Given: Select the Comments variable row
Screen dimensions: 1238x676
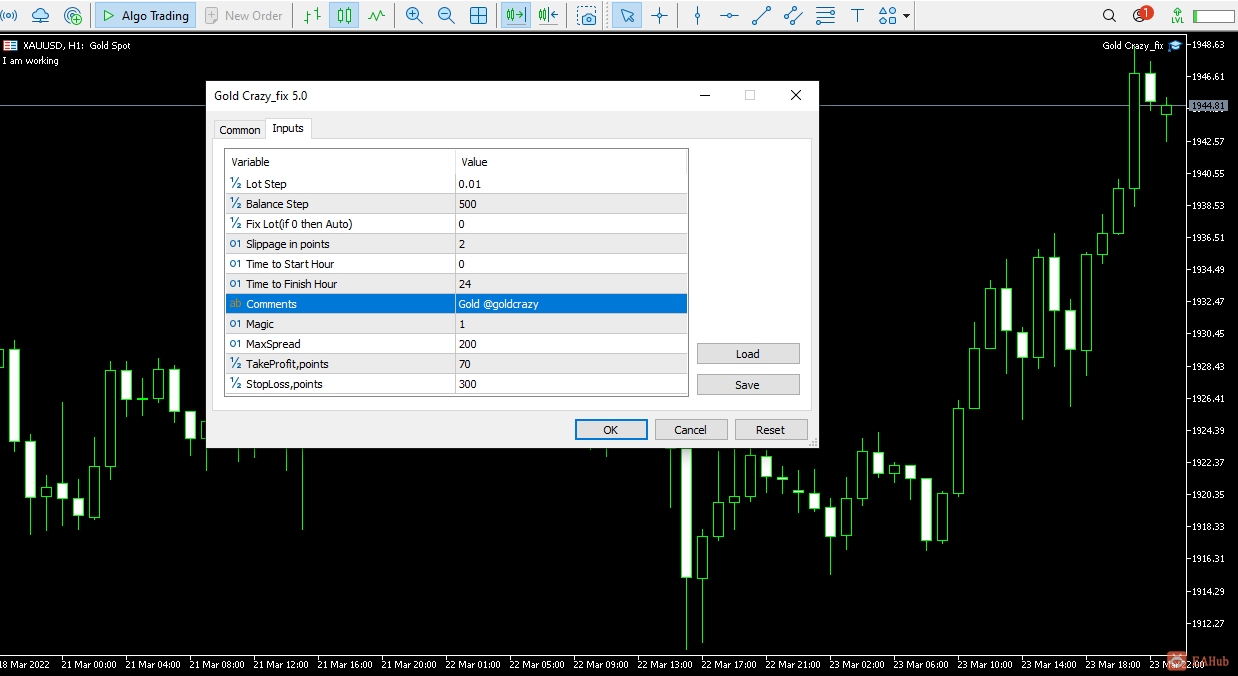Looking at the screenshot, I should pyautogui.click(x=456, y=304).
